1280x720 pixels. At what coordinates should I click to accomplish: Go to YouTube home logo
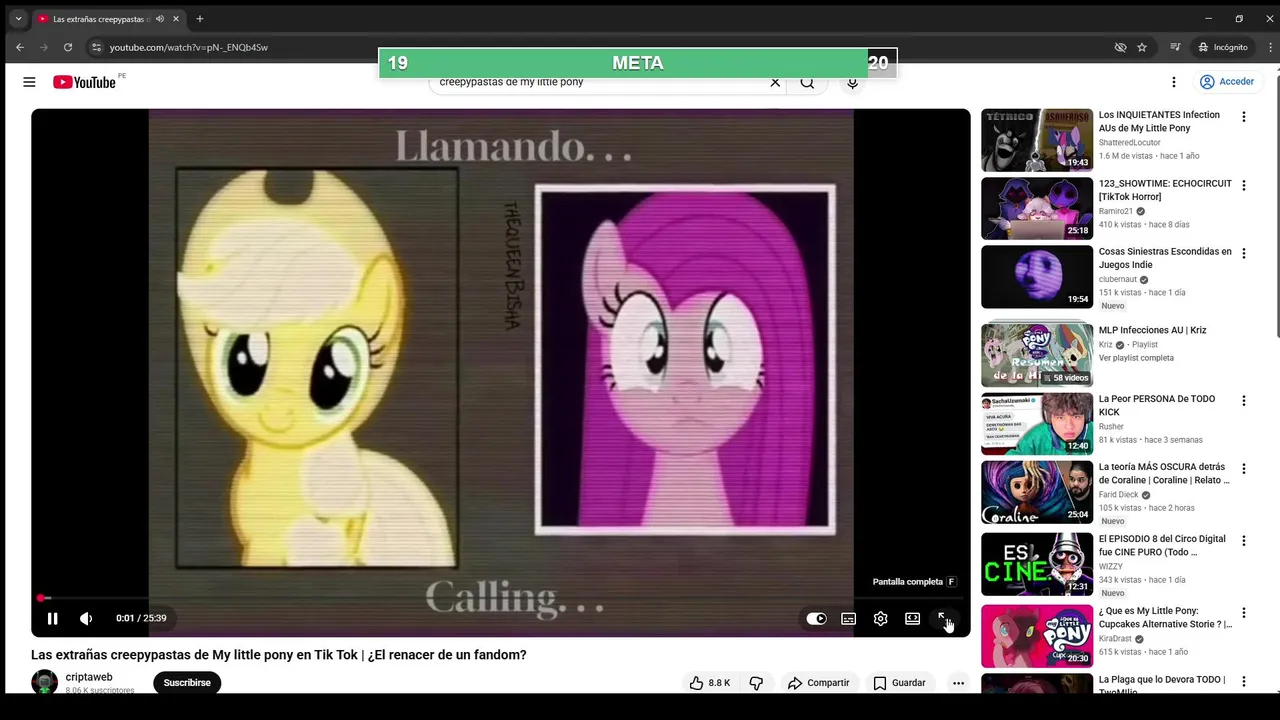coord(85,82)
